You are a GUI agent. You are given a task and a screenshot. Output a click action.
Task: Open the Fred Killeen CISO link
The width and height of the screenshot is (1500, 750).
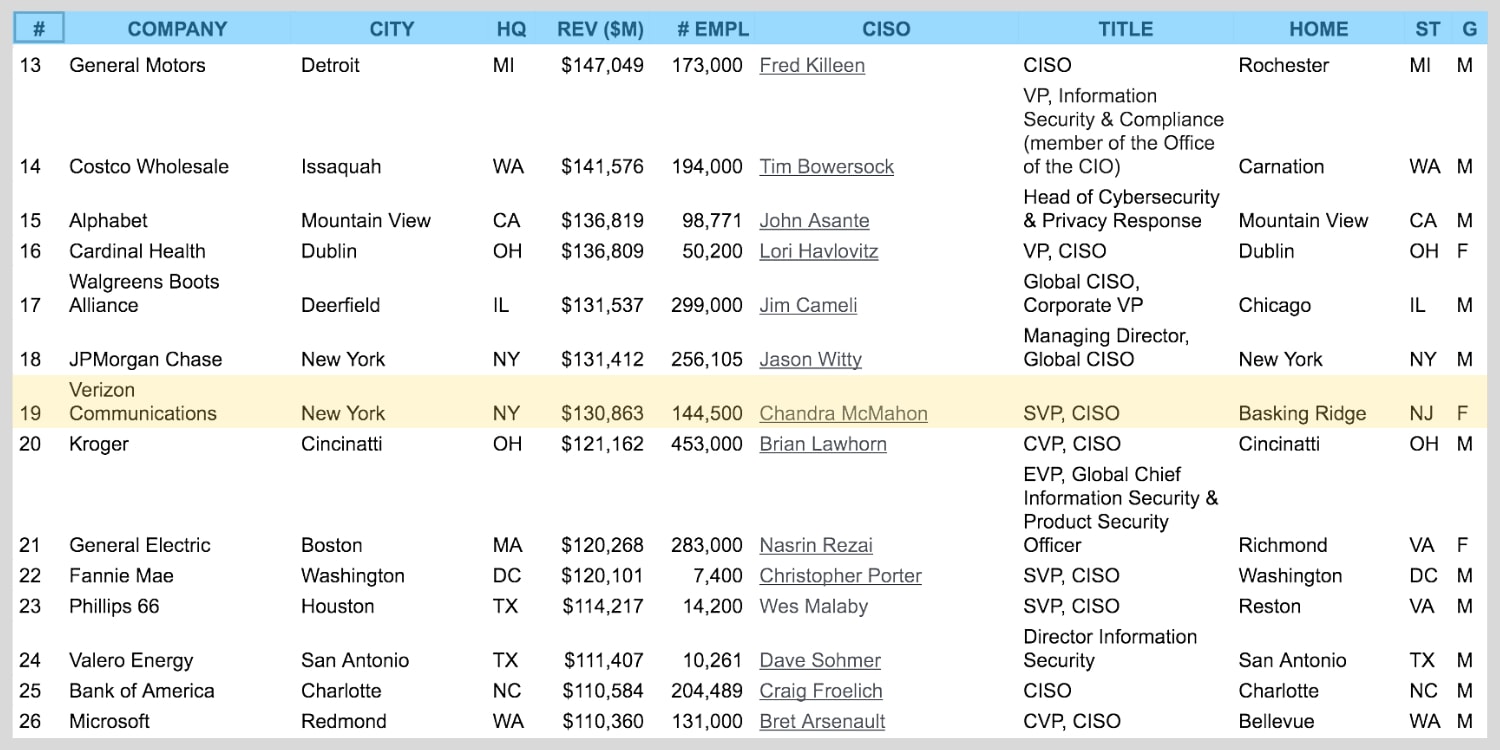coord(812,65)
